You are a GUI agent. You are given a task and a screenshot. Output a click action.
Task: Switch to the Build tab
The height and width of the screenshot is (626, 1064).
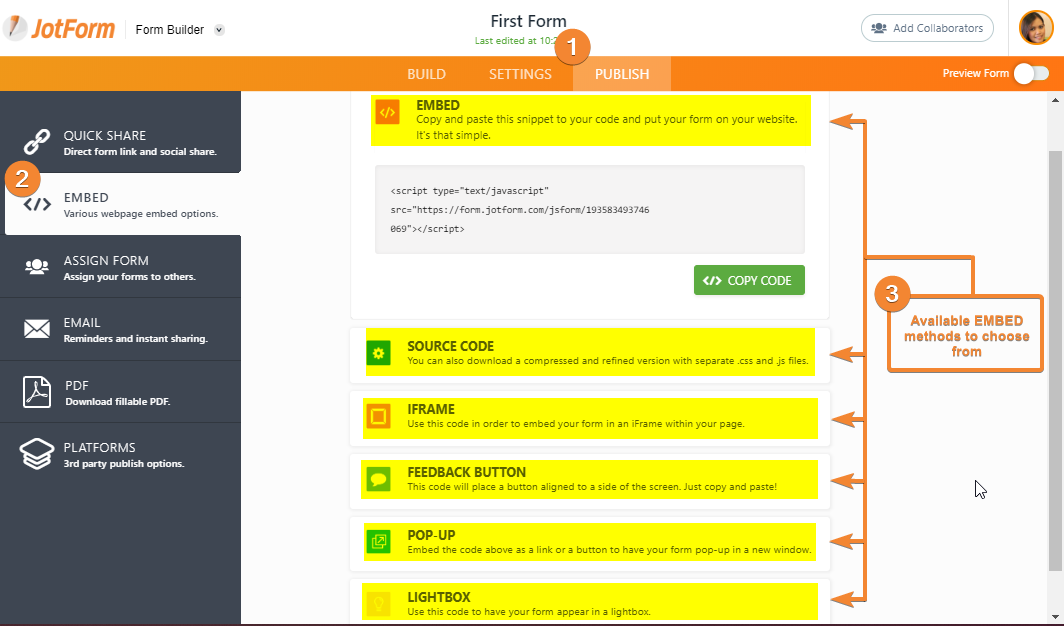[x=426, y=74]
